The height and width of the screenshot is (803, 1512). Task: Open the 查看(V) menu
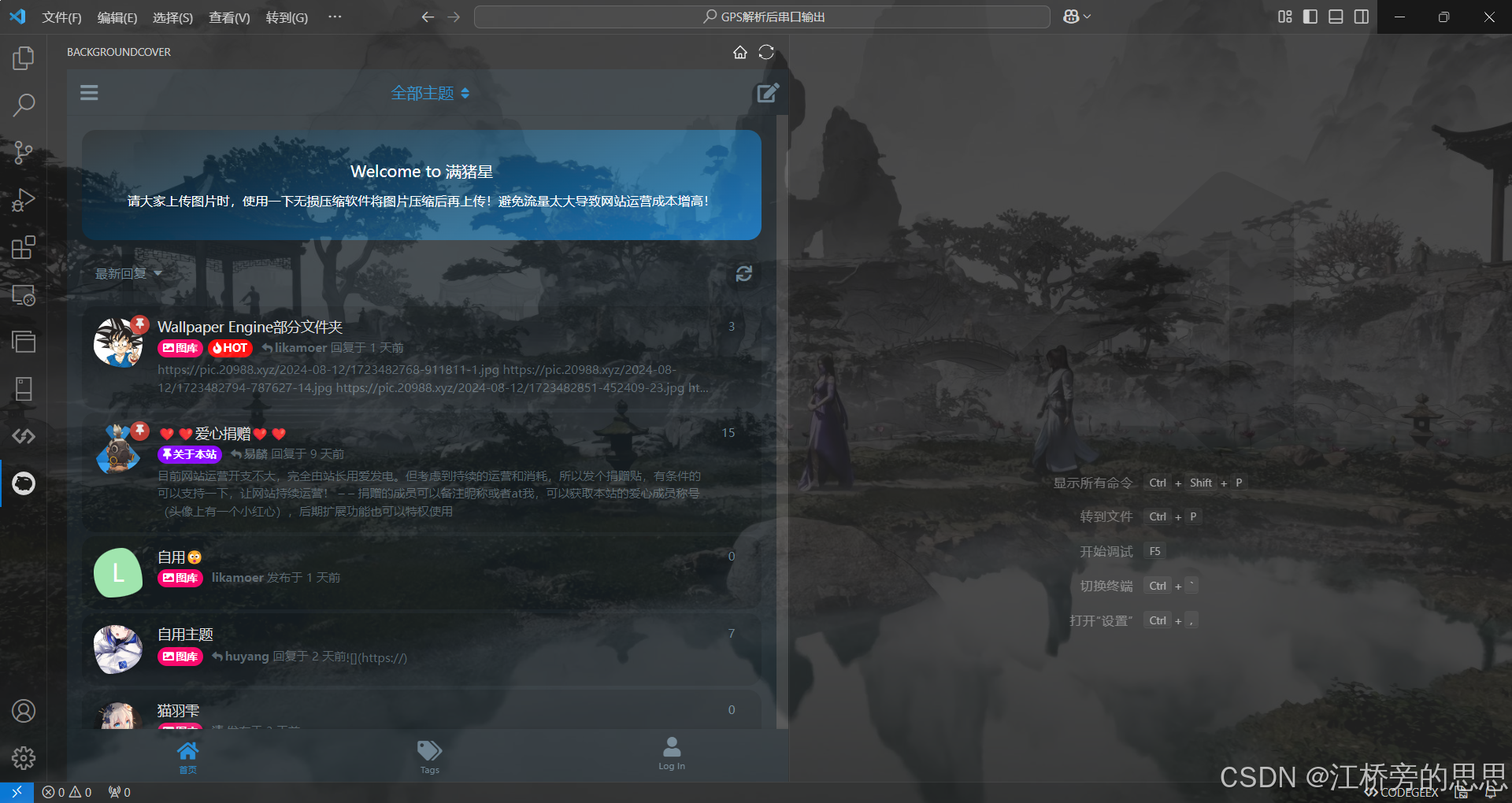pyautogui.click(x=229, y=17)
